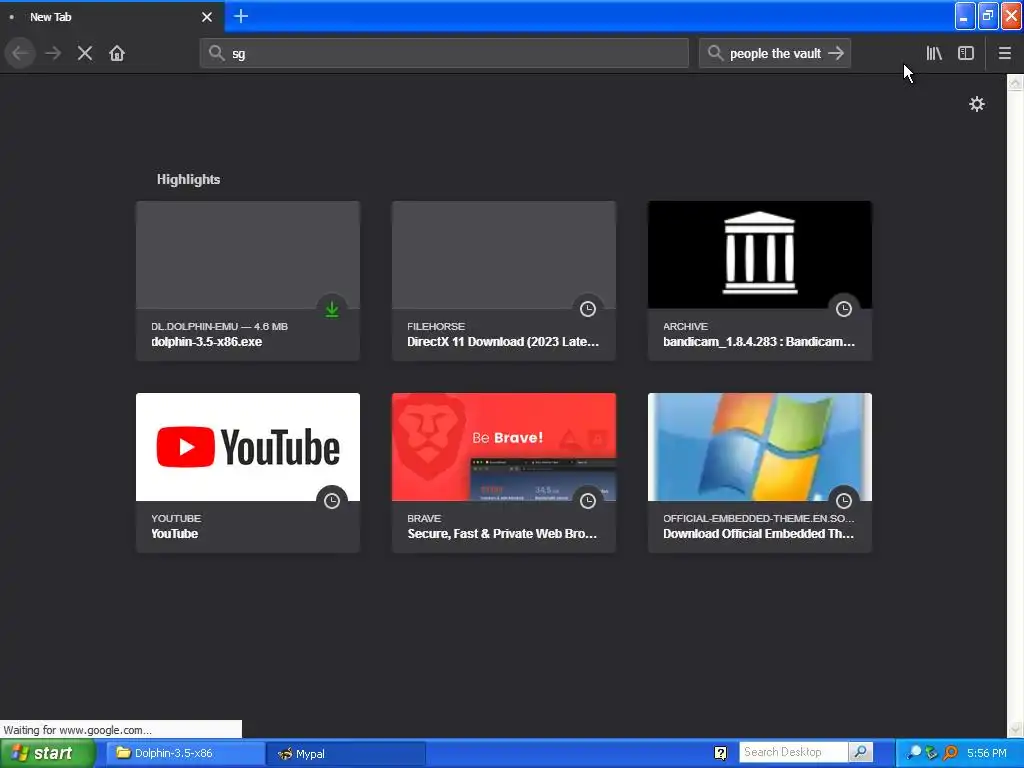
Task: Click the history clock on Embedded Theme card
Action: [844, 501]
